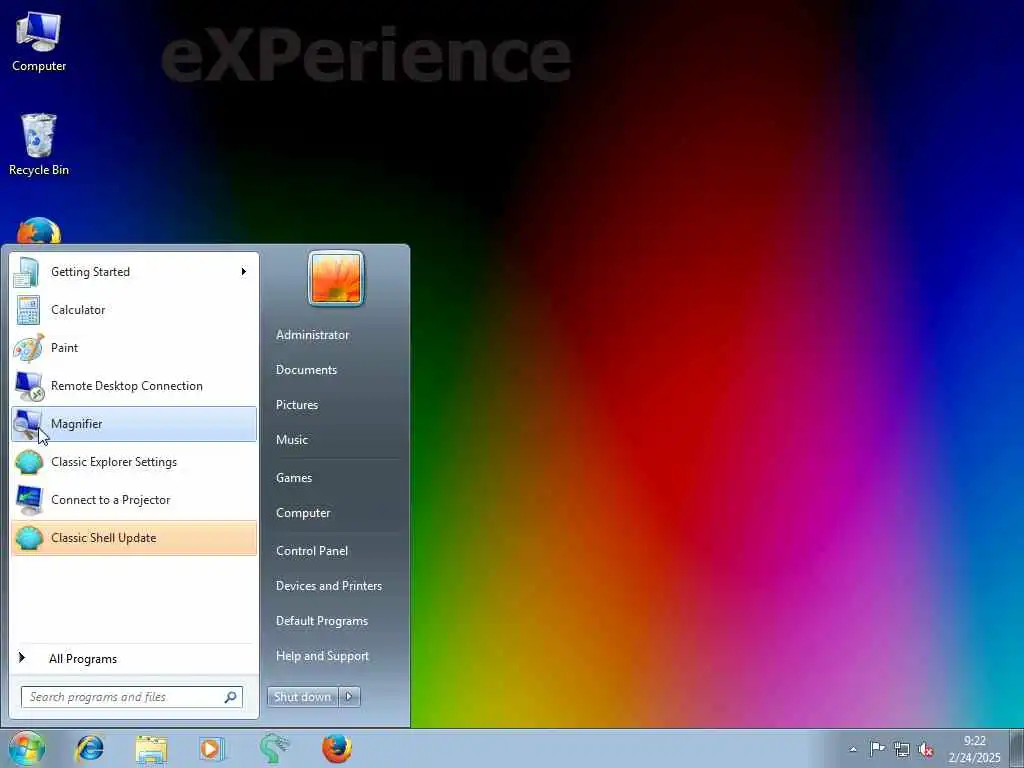Open Games from Start menu
Viewport: 1024px width, 768px height.
click(294, 478)
